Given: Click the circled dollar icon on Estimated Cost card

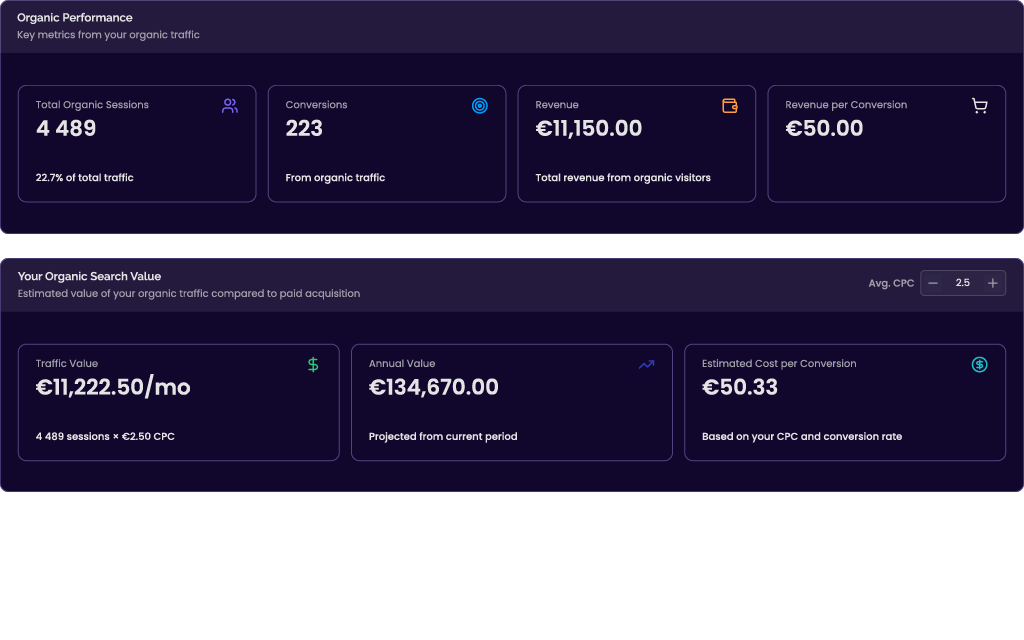Looking at the screenshot, I should click(x=980, y=364).
